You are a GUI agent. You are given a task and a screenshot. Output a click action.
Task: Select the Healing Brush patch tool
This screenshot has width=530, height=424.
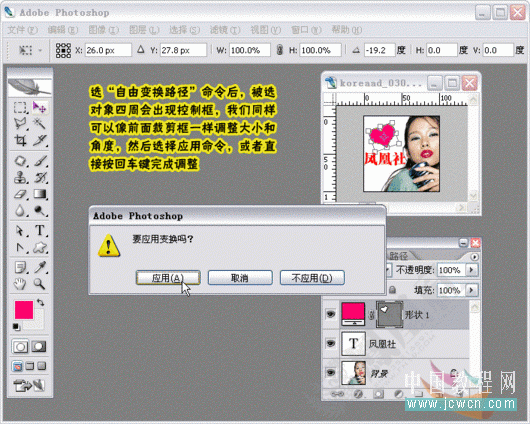(x=20, y=161)
